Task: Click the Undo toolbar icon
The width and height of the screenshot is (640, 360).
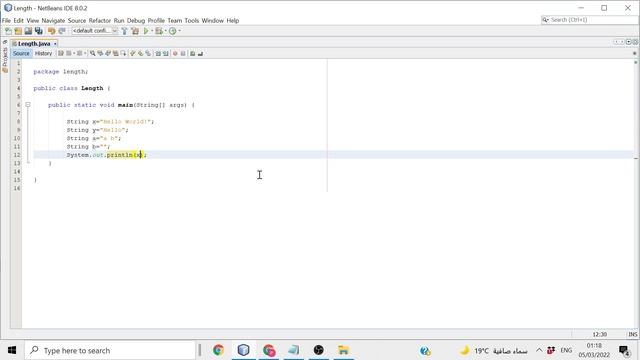Action: 51,31
